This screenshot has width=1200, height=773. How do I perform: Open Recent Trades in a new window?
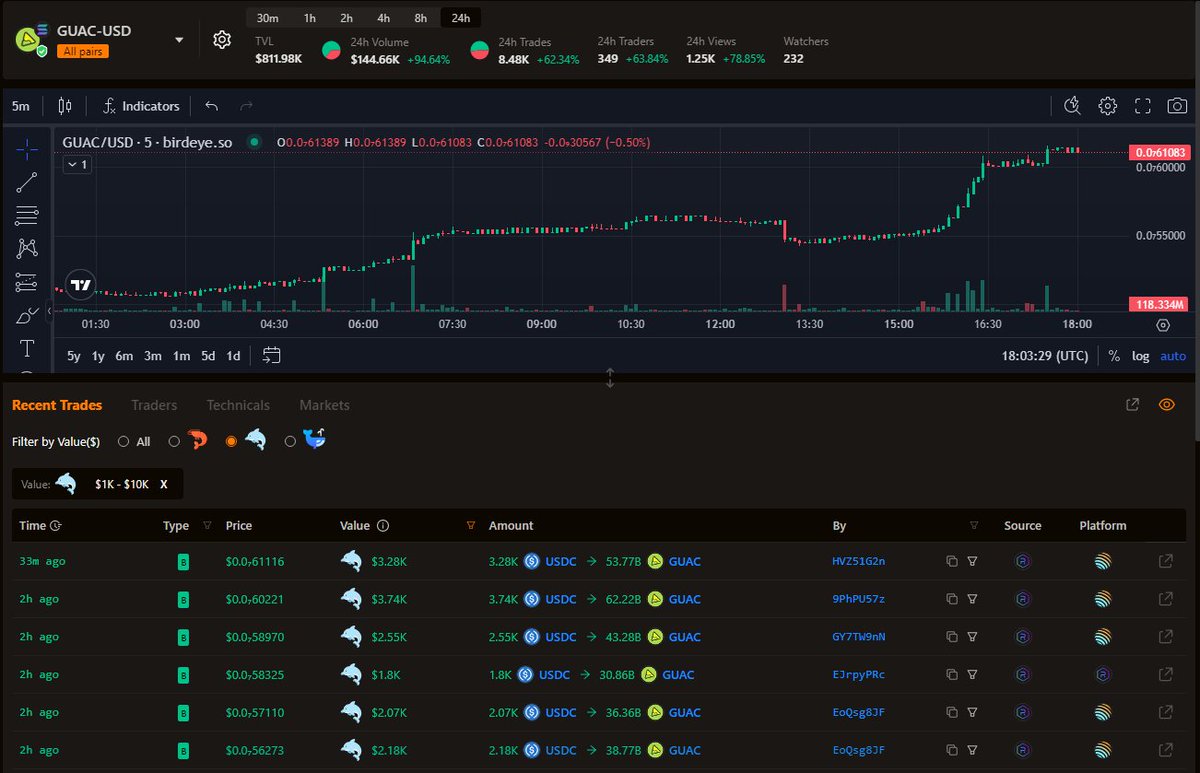(1132, 405)
